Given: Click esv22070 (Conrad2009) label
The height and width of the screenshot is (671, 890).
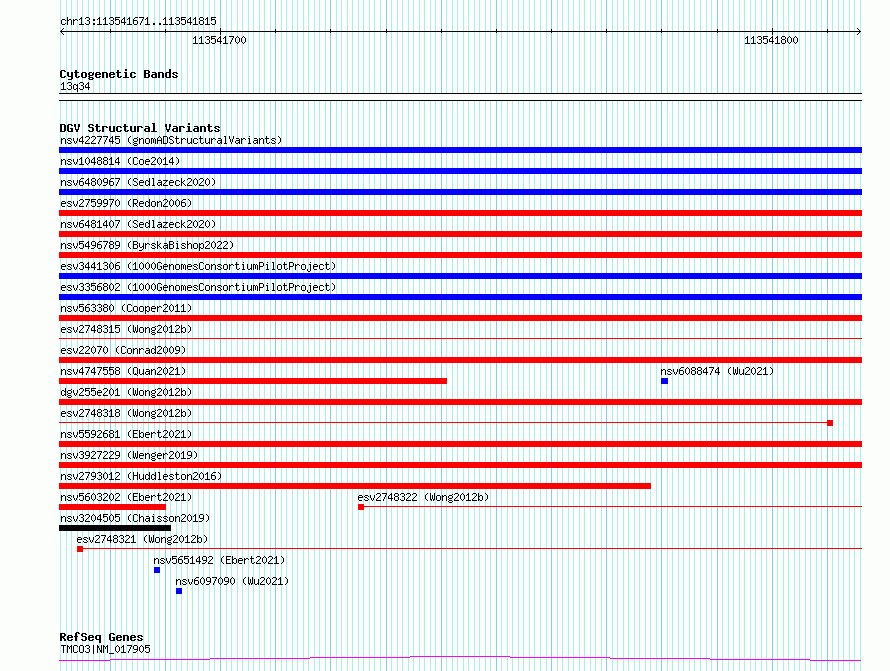Looking at the screenshot, I should pos(123,350).
